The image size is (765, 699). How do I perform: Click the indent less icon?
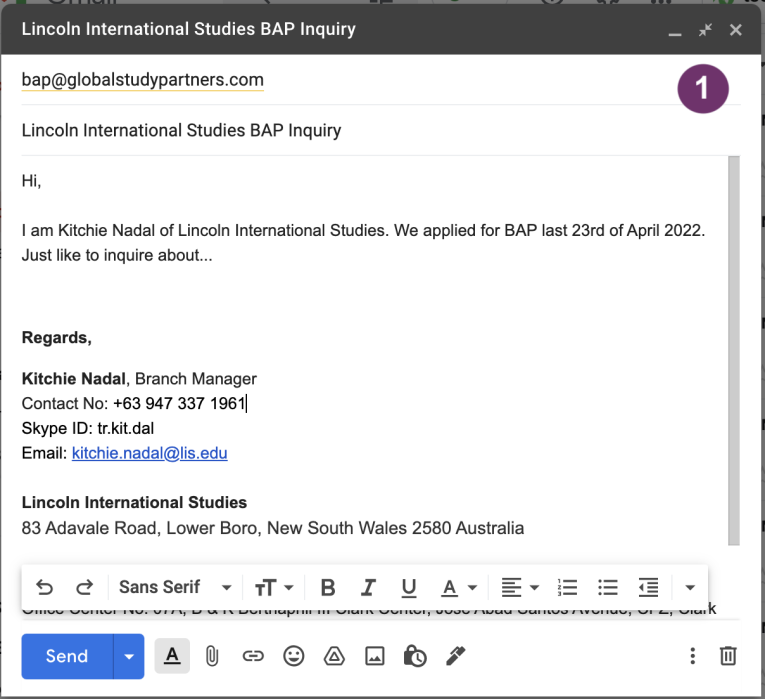coord(648,587)
